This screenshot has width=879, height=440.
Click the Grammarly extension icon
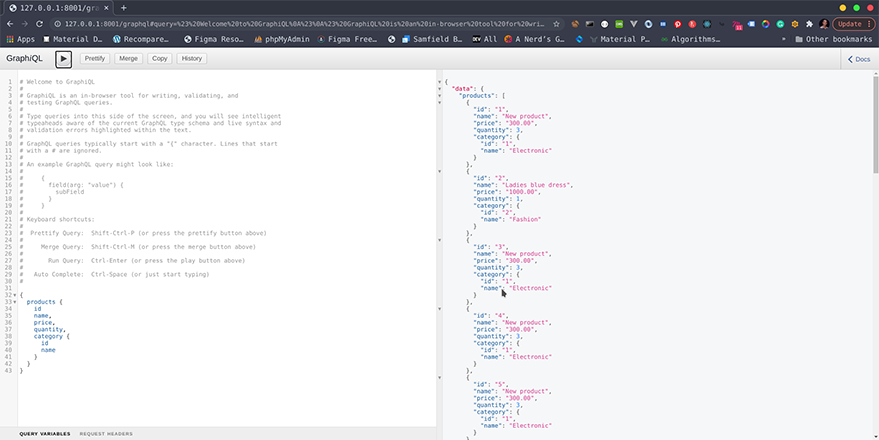click(x=780, y=24)
